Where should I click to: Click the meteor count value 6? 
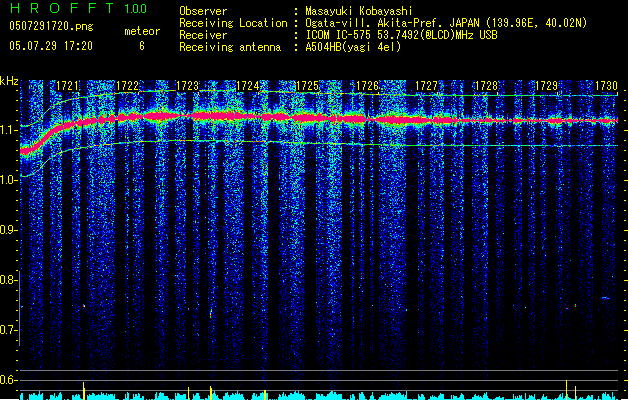click(x=142, y=46)
